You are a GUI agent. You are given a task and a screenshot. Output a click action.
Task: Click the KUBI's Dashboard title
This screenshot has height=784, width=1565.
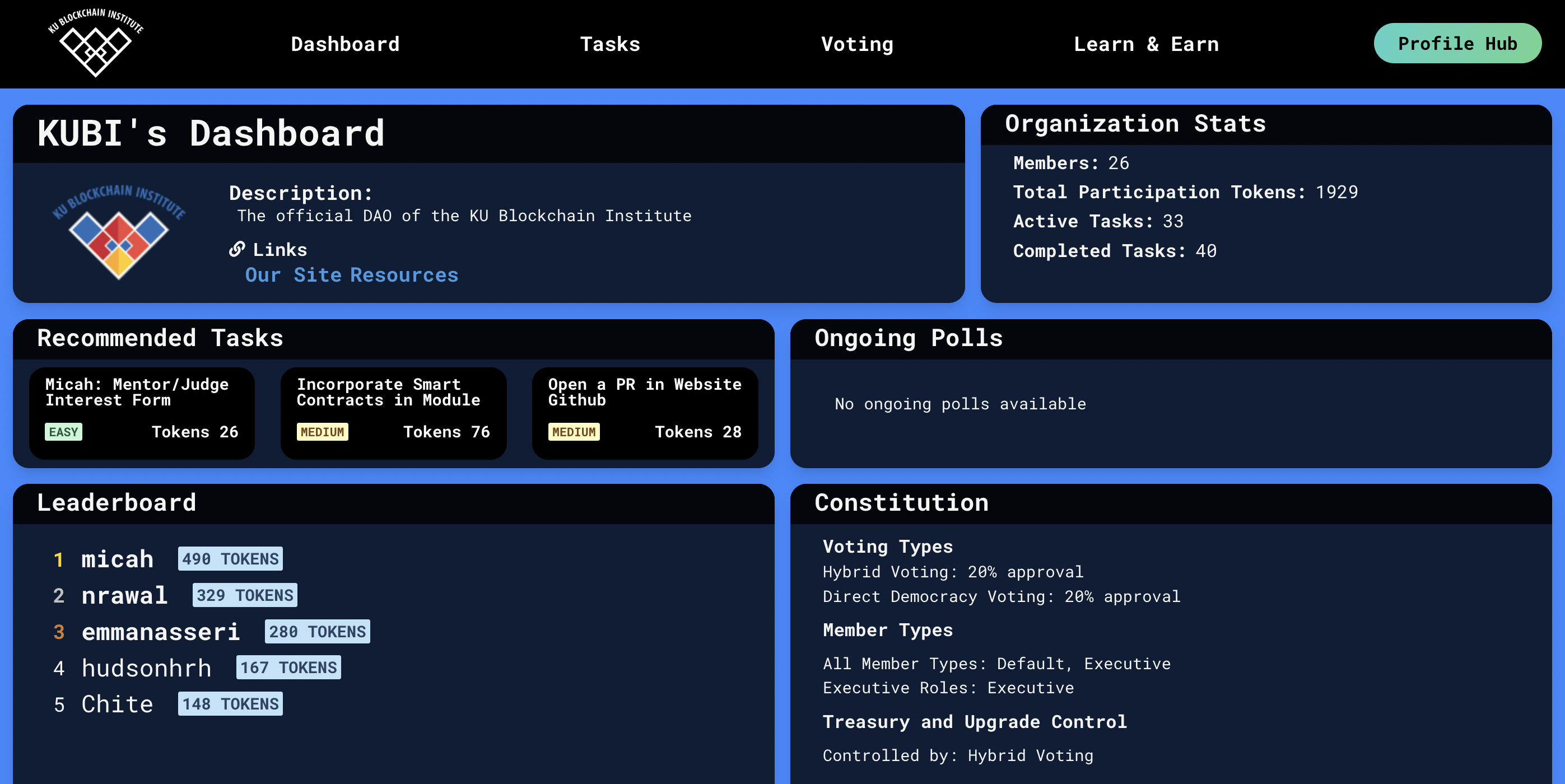click(211, 133)
